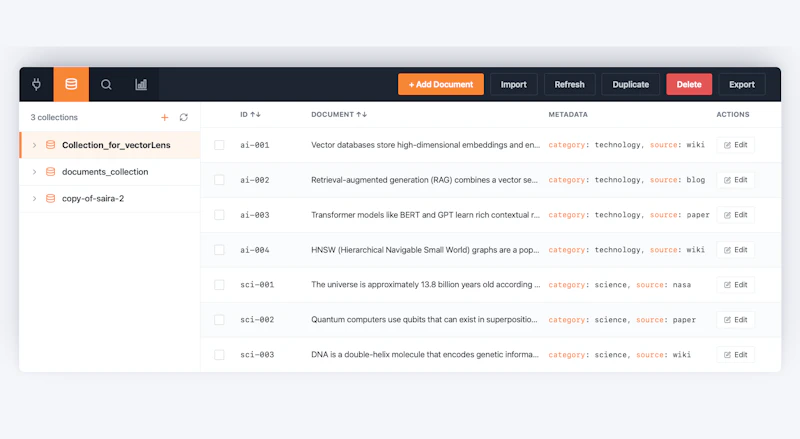The width and height of the screenshot is (800, 439).
Task: Click document text 'DNA is a double-helix molecule...'
Action: (425, 355)
